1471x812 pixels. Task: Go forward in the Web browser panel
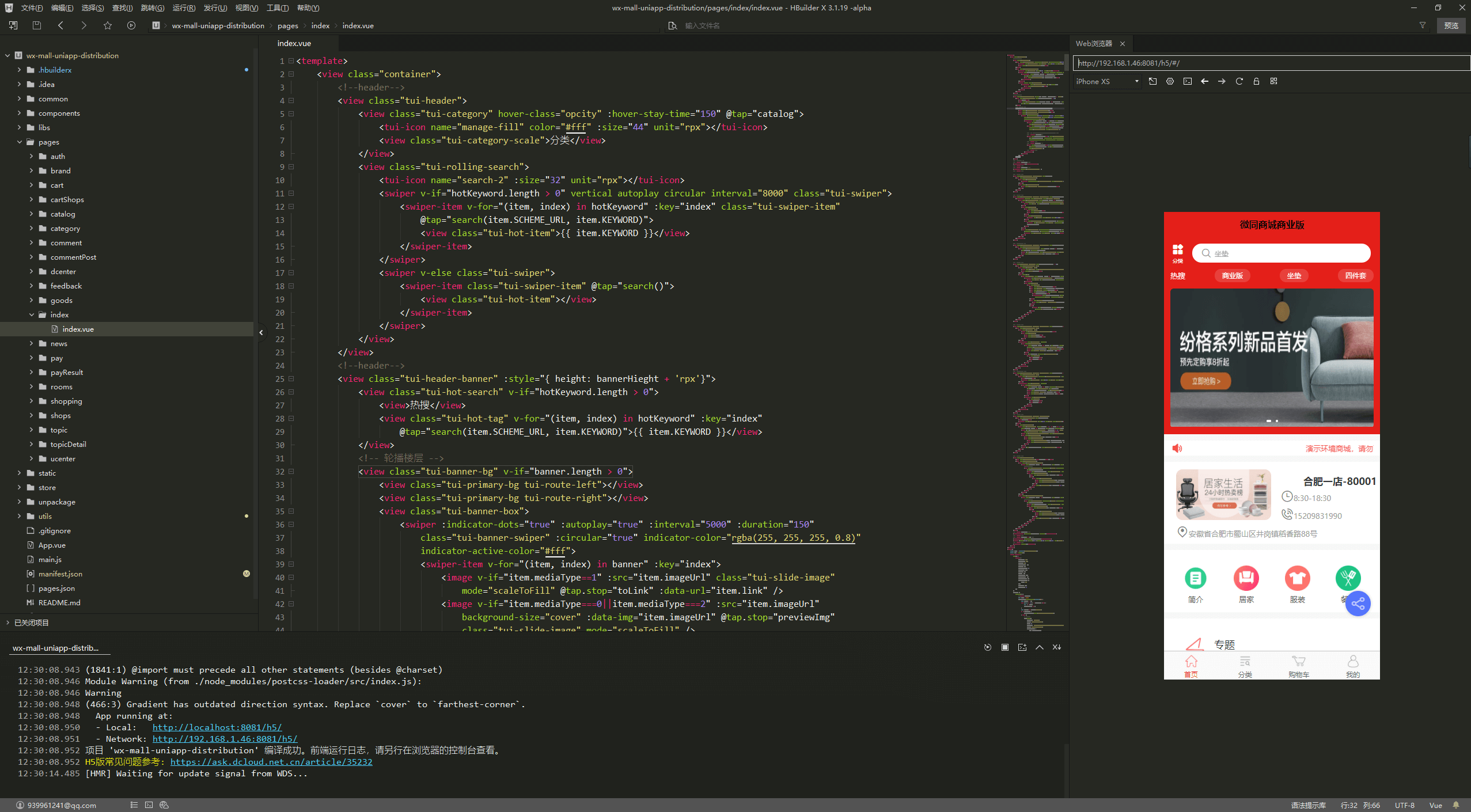pyautogui.click(x=1222, y=81)
